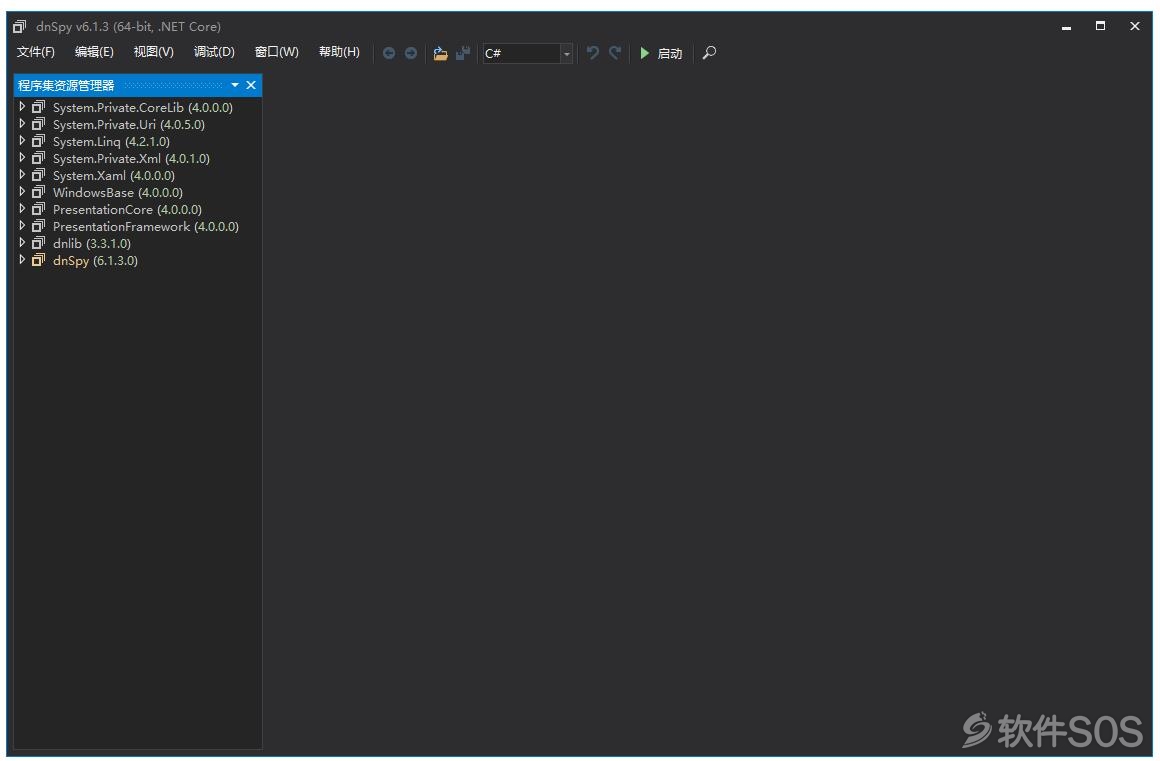The image size is (1160, 761).
Task: Click the 启动 start button label
Action: point(670,53)
